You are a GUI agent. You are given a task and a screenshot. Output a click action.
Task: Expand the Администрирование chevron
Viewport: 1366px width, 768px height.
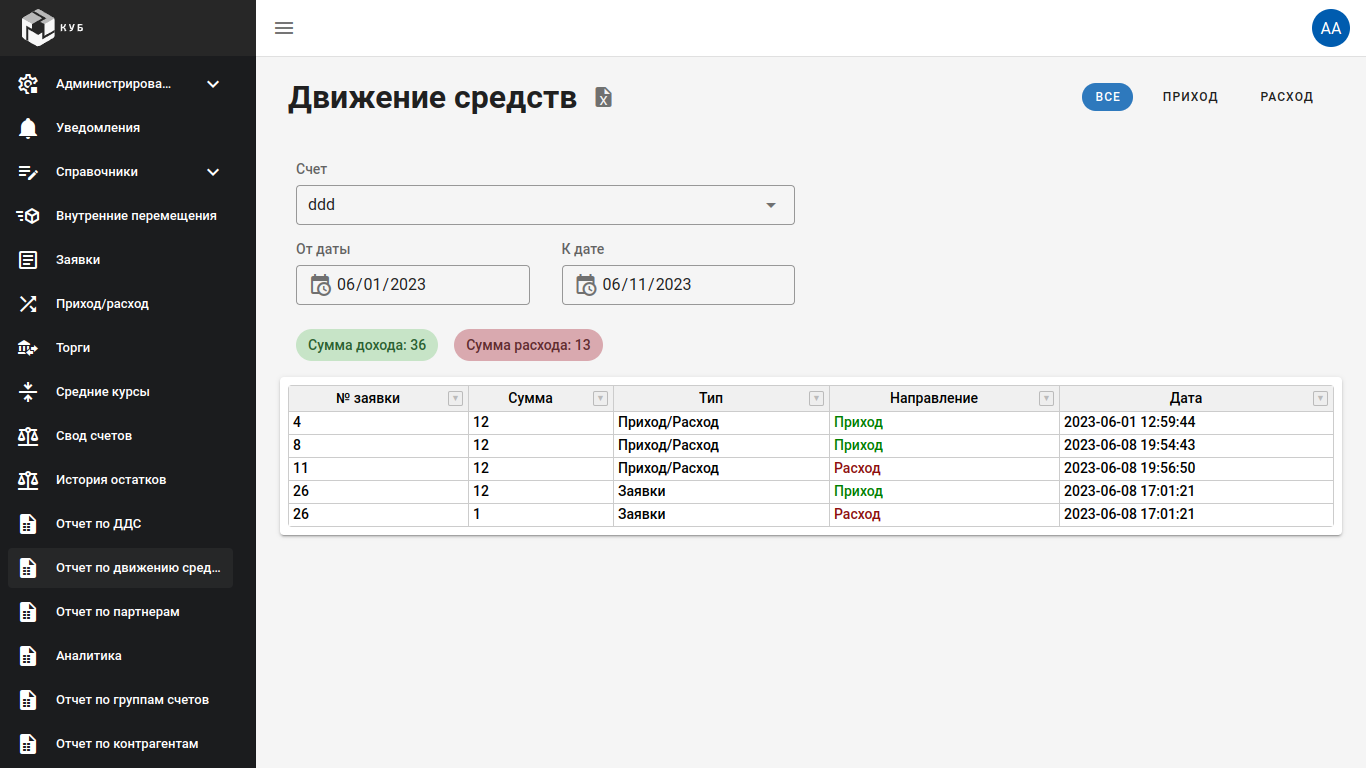tap(213, 84)
